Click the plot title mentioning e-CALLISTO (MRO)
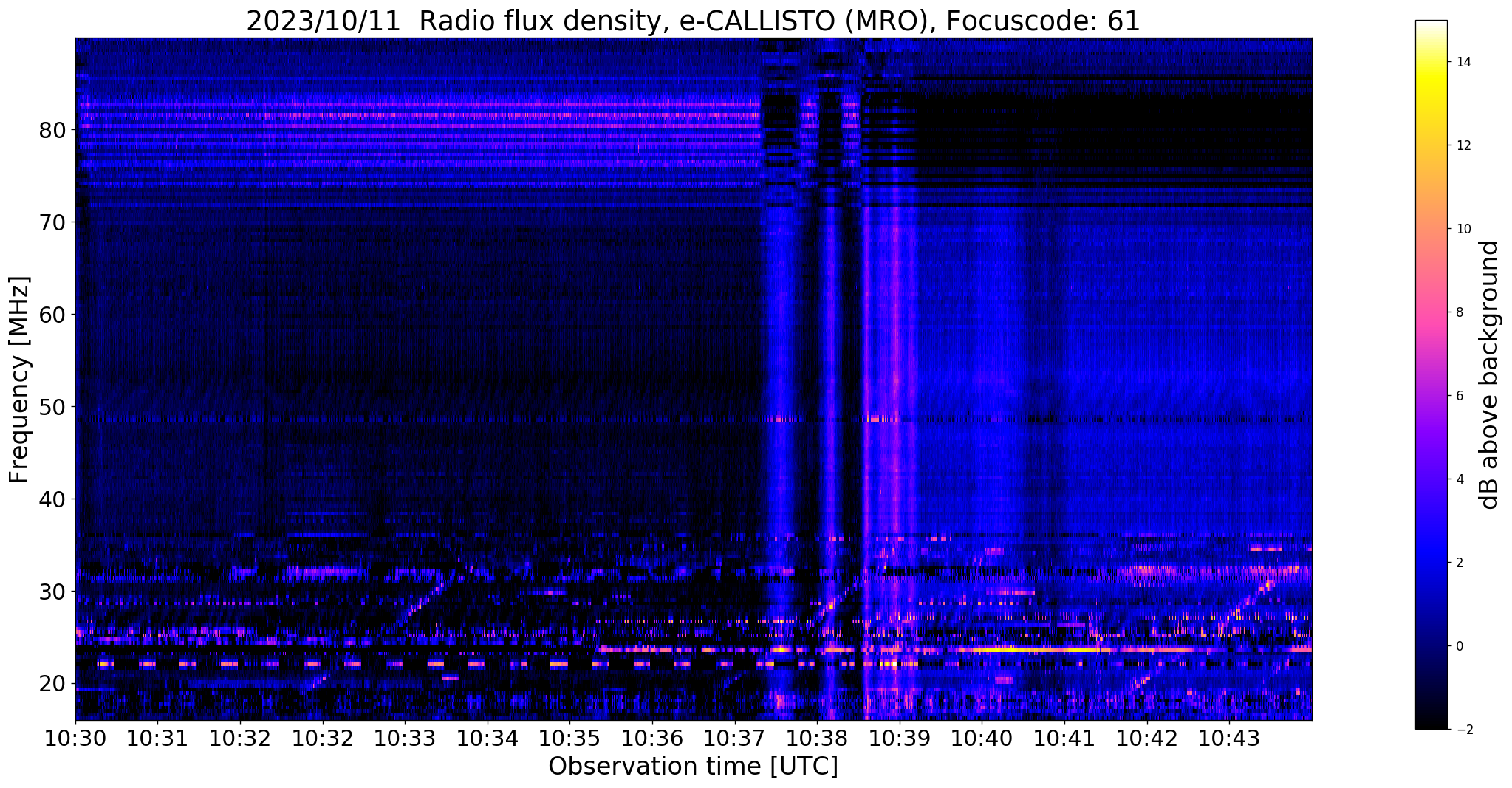 click(693, 21)
